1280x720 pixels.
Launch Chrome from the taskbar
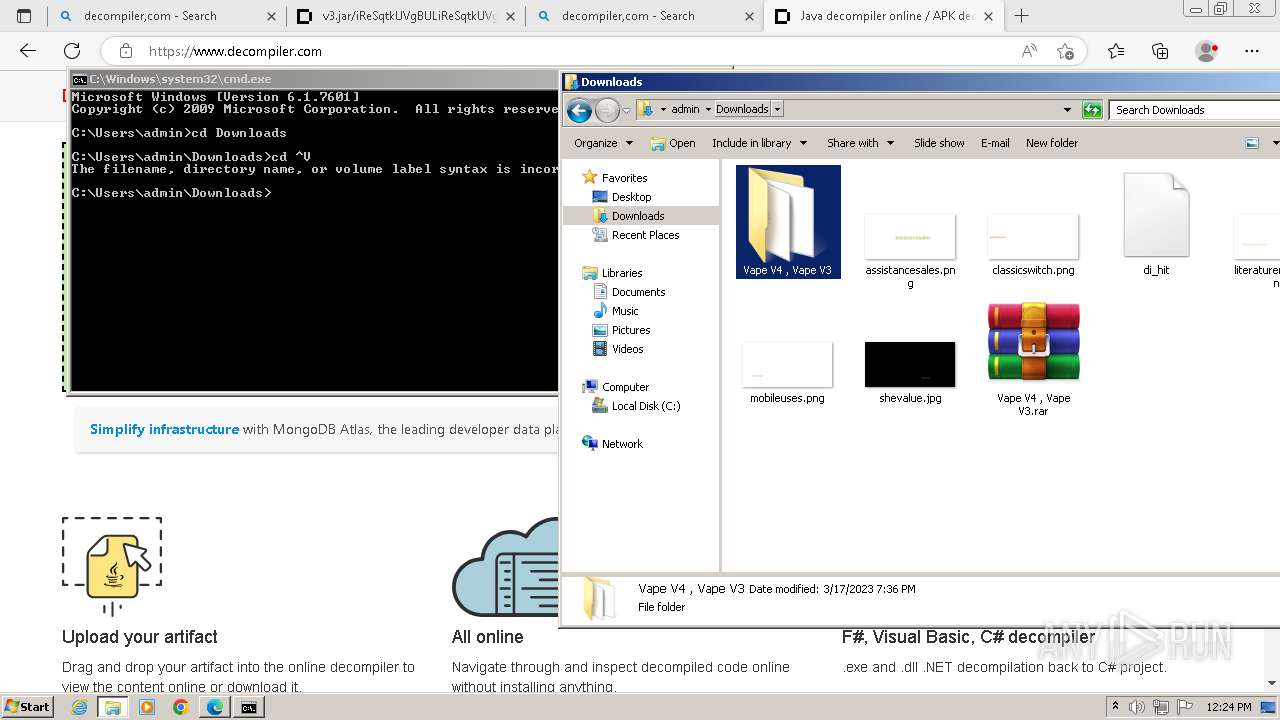tap(180, 707)
